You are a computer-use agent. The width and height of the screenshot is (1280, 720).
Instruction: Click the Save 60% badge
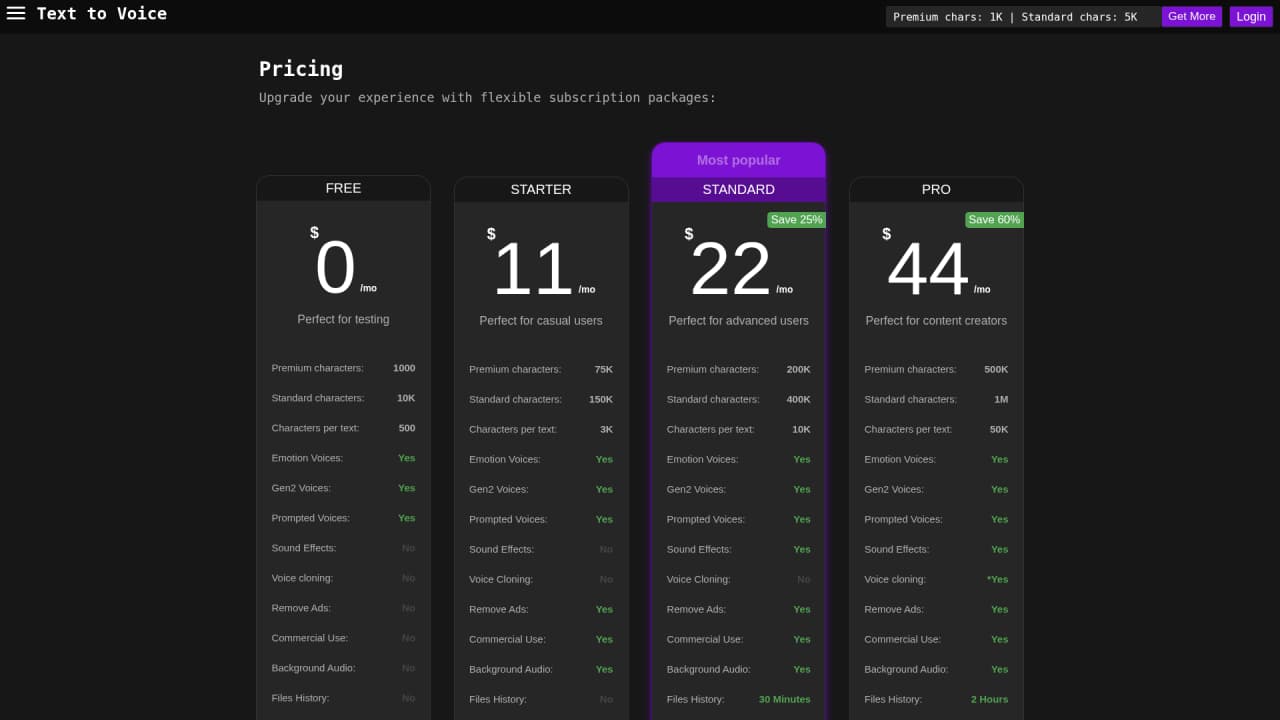[x=994, y=220]
